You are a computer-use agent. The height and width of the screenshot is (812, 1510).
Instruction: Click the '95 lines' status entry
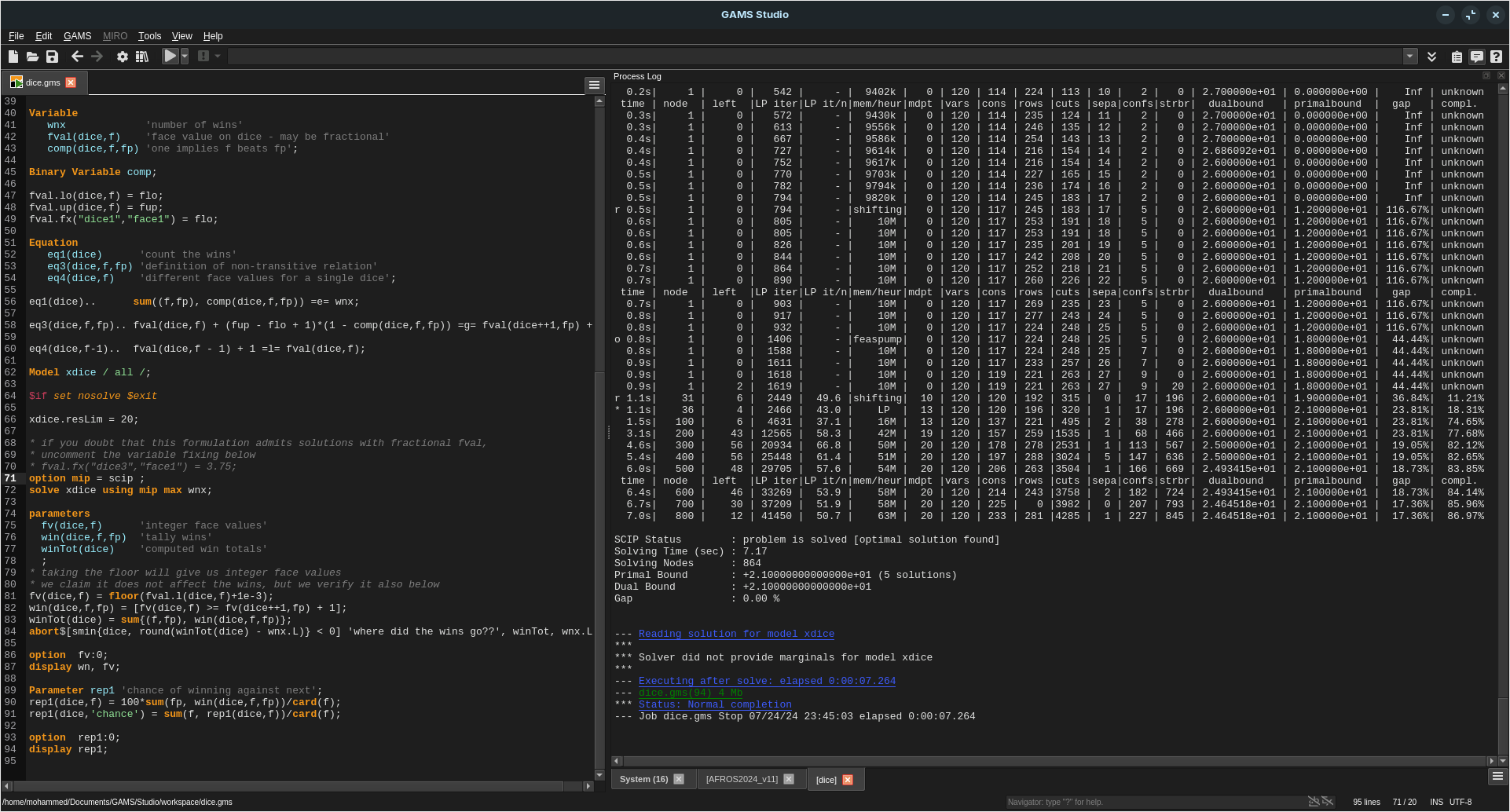point(1366,803)
